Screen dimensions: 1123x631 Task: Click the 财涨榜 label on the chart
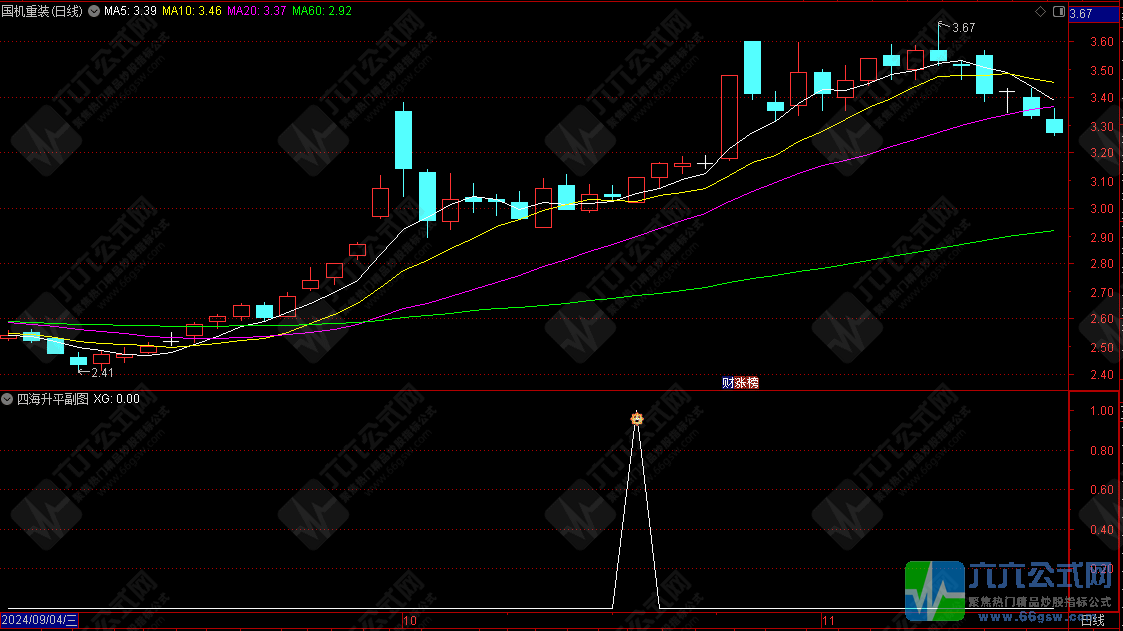click(x=740, y=382)
